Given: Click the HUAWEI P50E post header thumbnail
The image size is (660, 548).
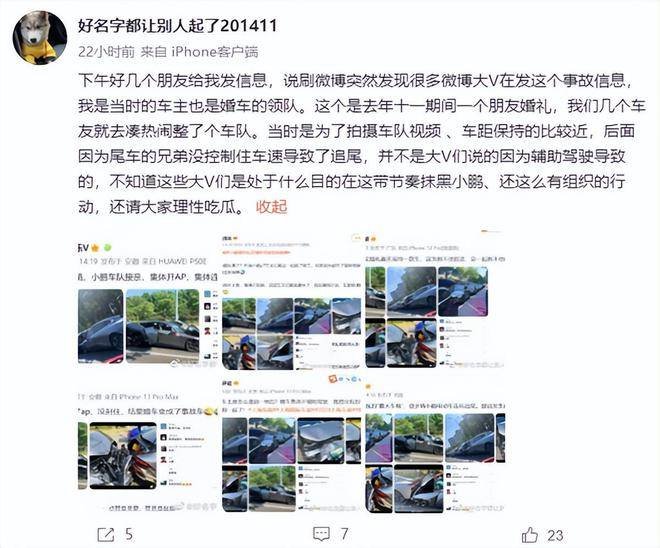Looking at the screenshot, I should tap(143, 261).
